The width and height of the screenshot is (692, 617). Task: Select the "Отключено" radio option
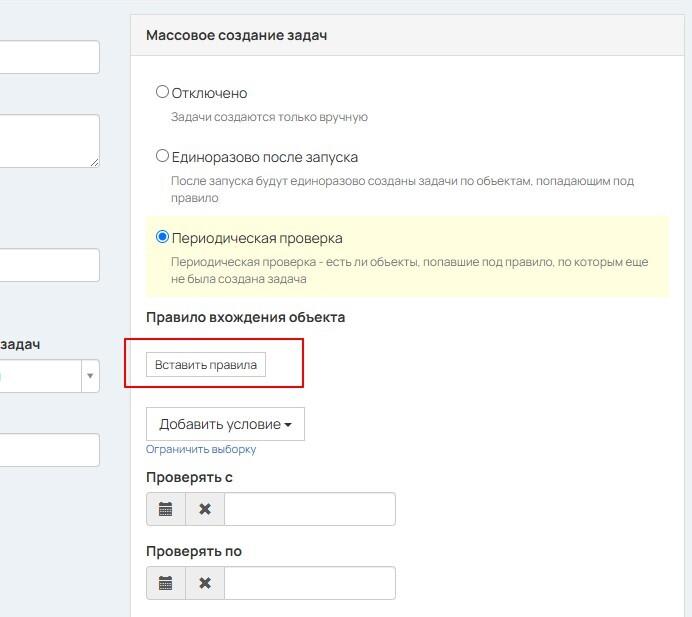163,93
